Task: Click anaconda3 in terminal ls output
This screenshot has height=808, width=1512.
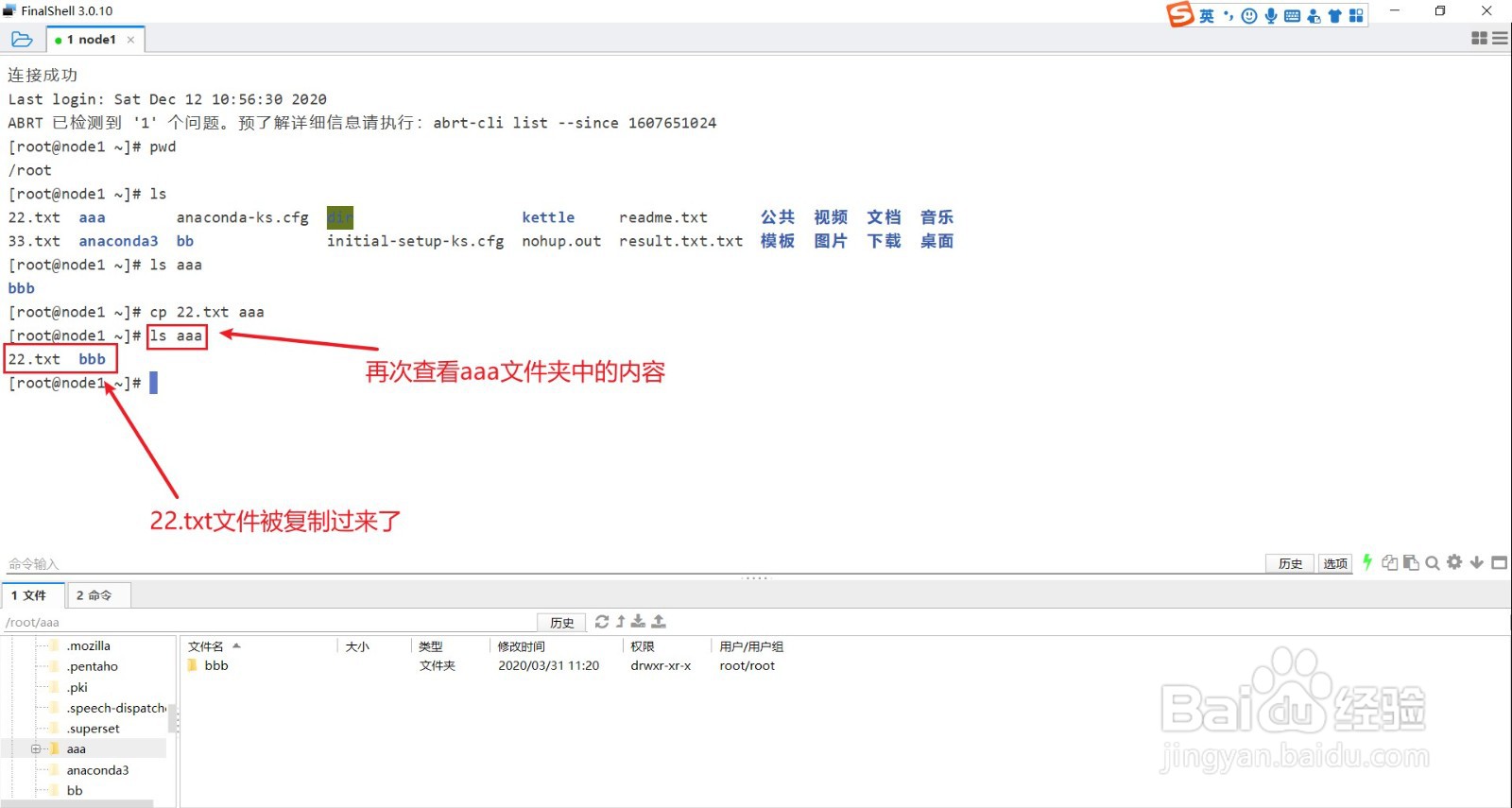Action: (118, 241)
